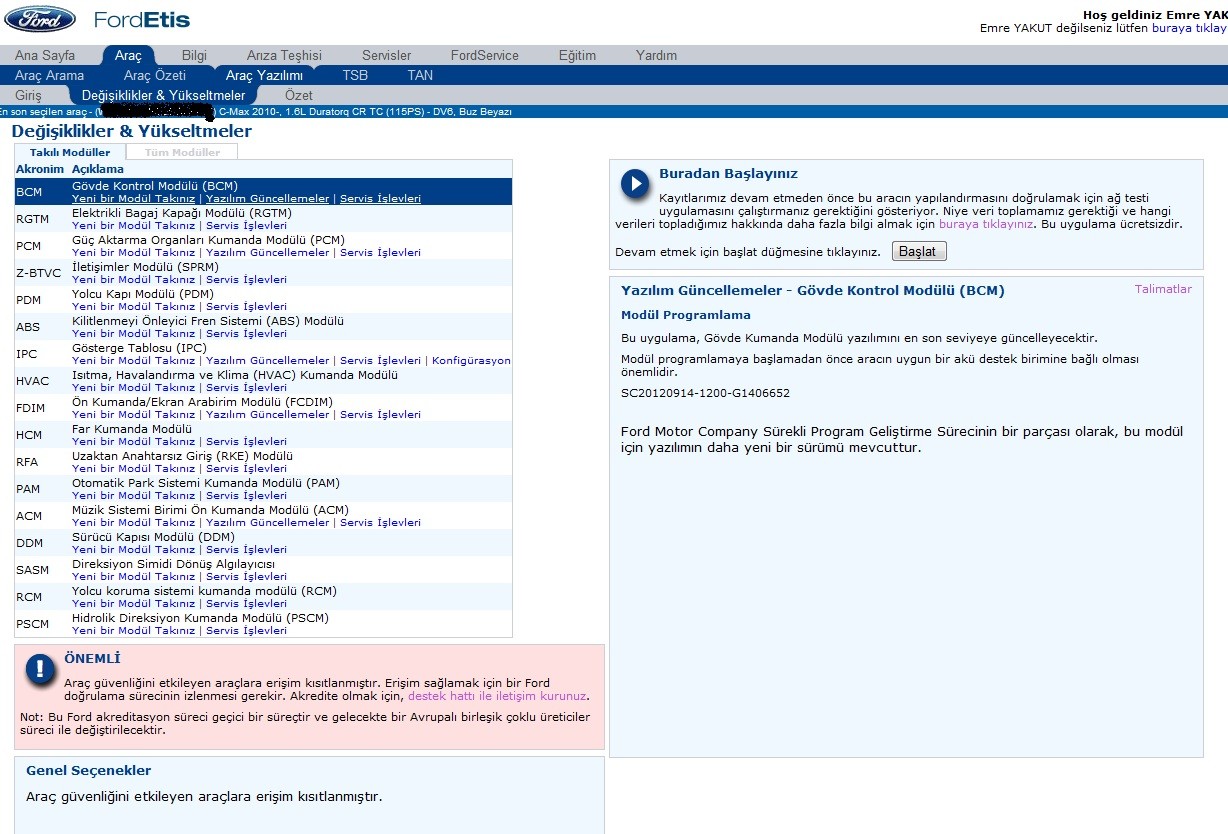1228x834 pixels.
Task: Open the TAN submenu
Action: click(420, 75)
